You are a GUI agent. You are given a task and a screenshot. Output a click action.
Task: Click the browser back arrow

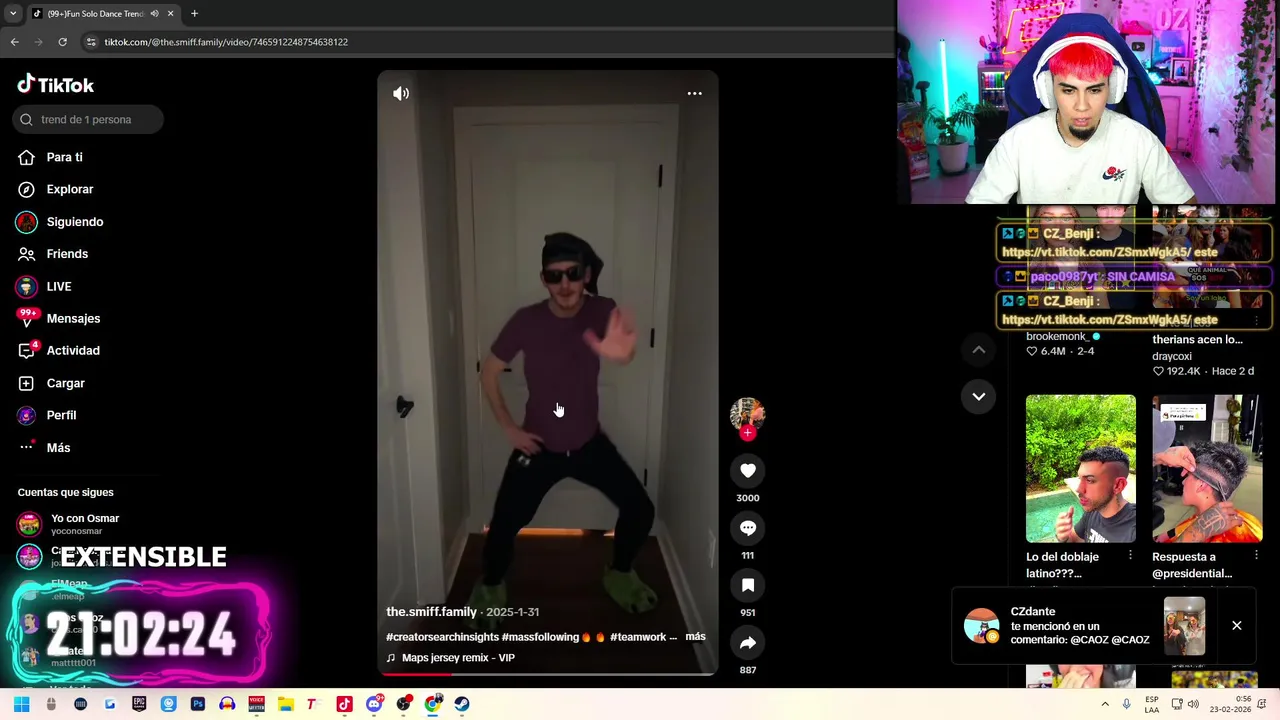(x=14, y=42)
